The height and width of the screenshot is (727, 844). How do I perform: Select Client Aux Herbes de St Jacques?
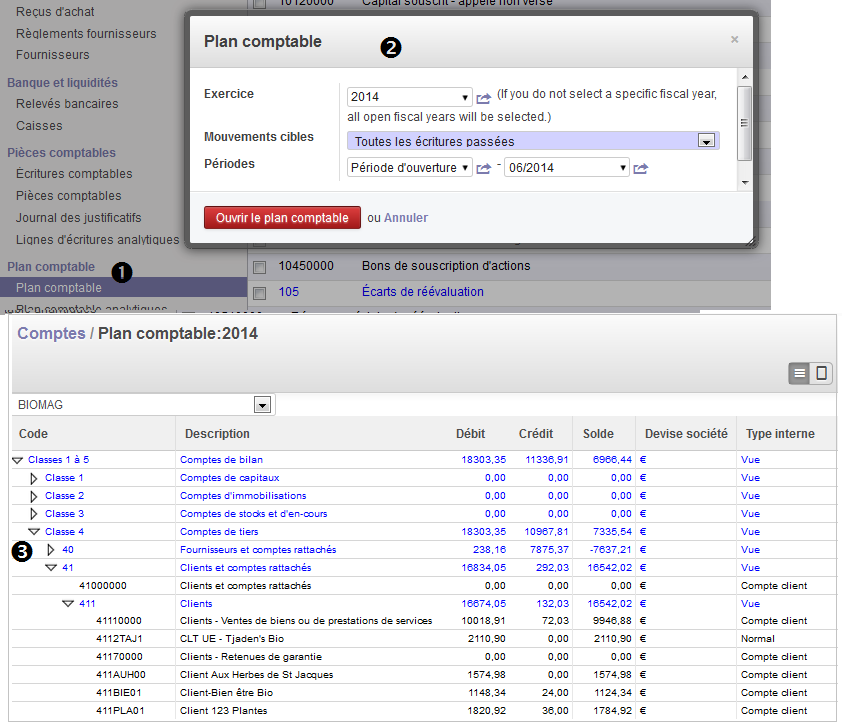[424, 675]
